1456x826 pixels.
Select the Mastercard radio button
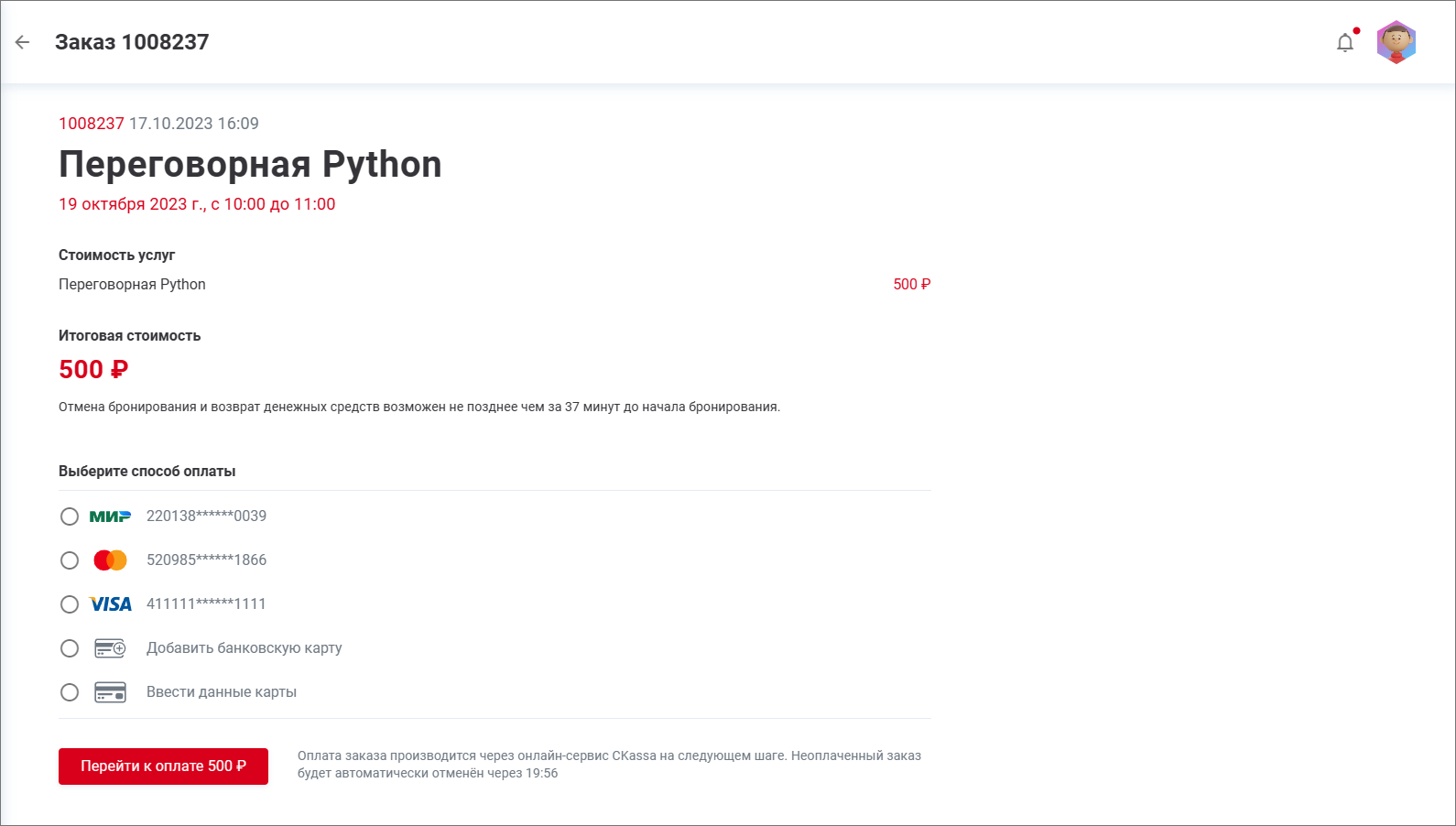(70, 560)
